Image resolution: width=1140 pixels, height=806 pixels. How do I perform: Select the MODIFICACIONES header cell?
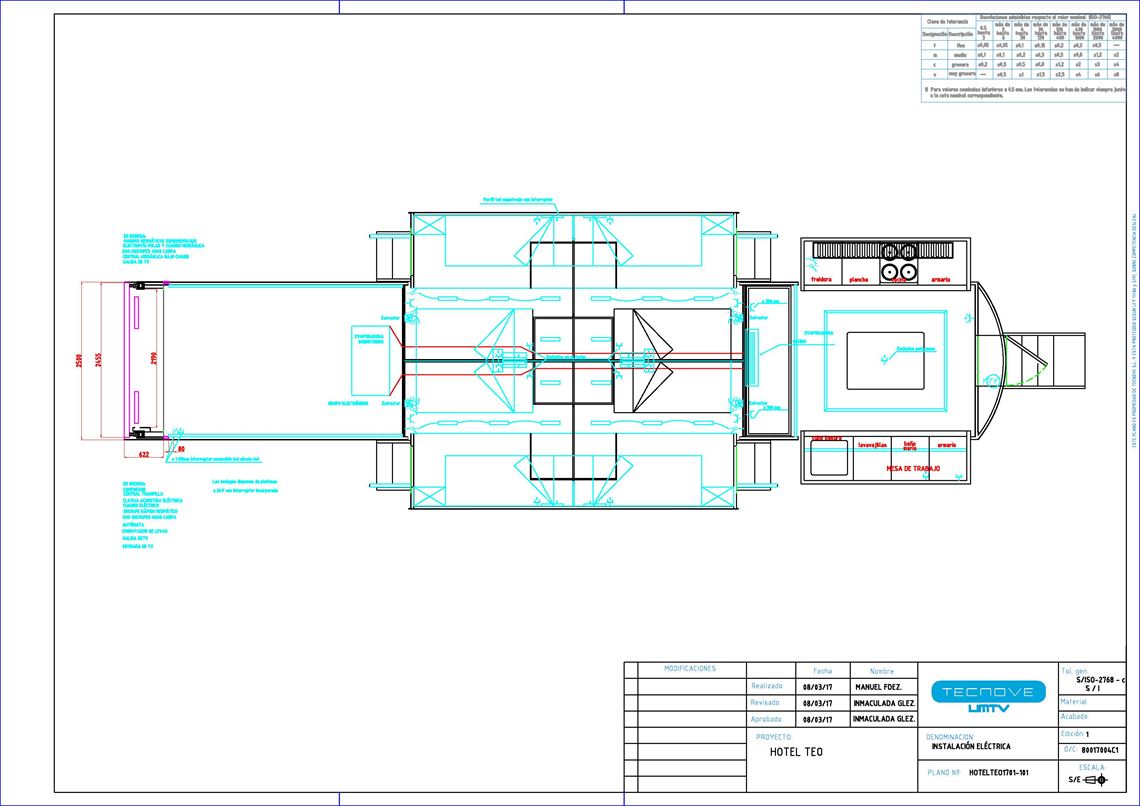click(x=688, y=668)
